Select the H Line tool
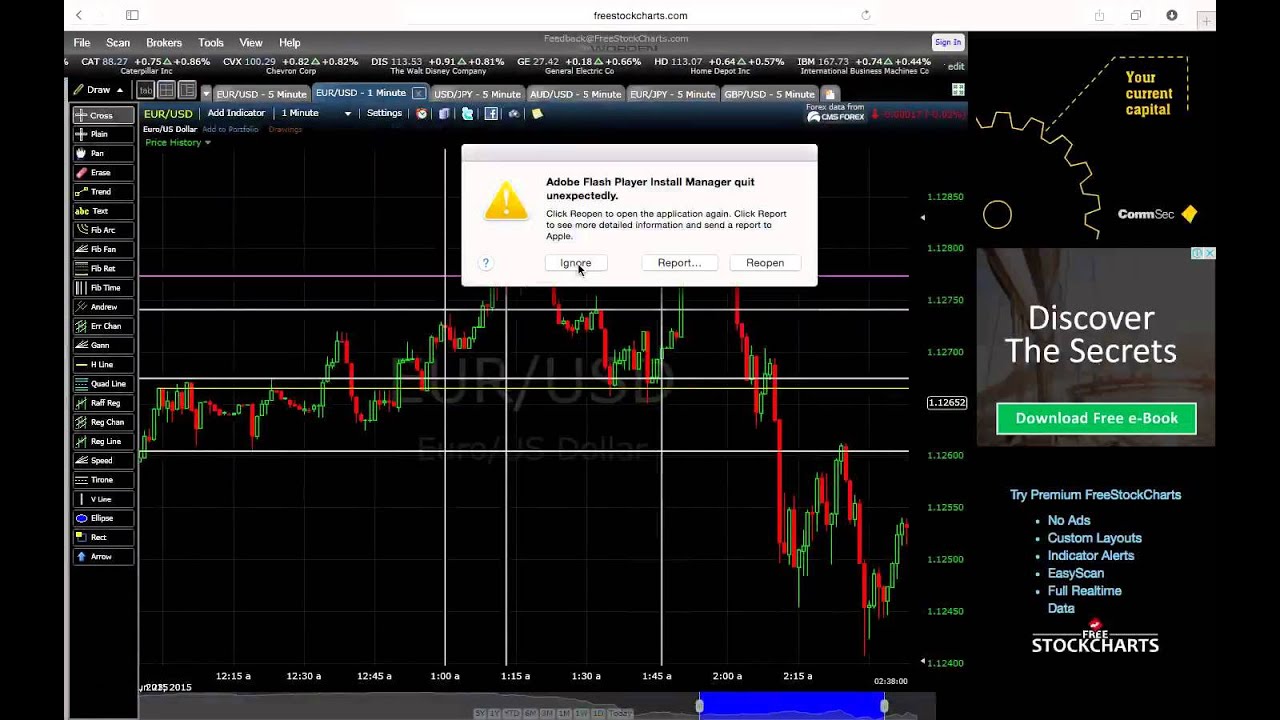The image size is (1280, 720). [x=103, y=365]
